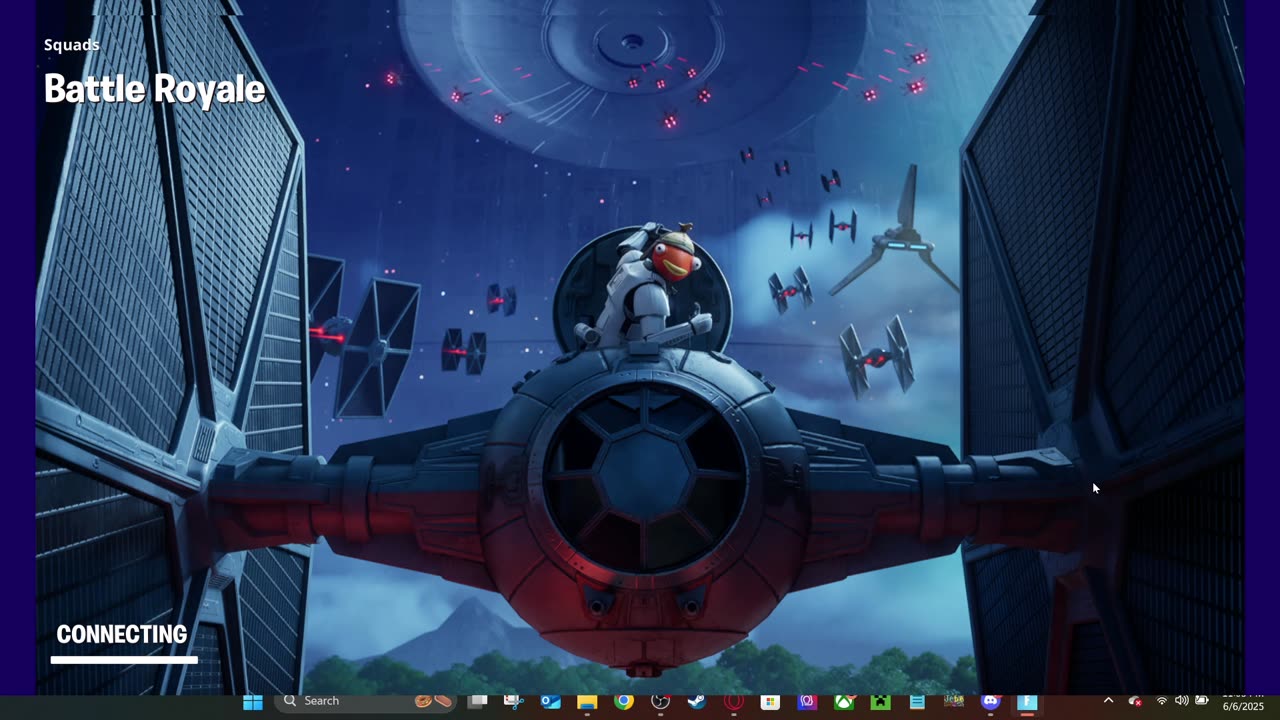This screenshot has height=720, width=1280.
Task: Open the Xbox app from taskbar
Action: coord(843,702)
